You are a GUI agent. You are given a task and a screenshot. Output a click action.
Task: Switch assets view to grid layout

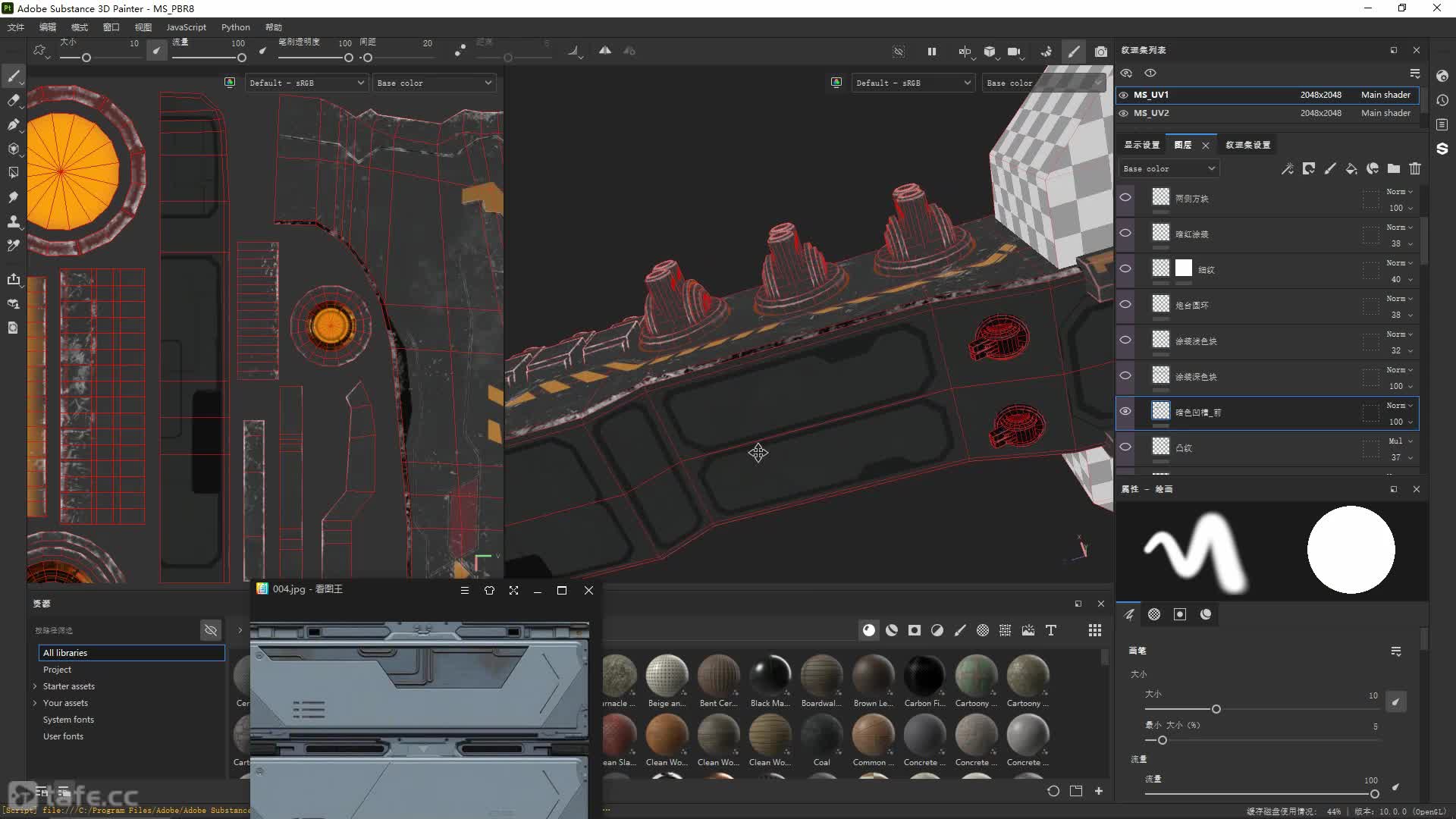click(x=1095, y=630)
